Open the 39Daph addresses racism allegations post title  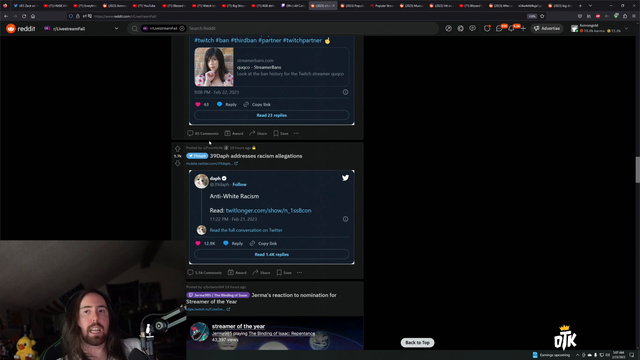(x=256, y=156)
